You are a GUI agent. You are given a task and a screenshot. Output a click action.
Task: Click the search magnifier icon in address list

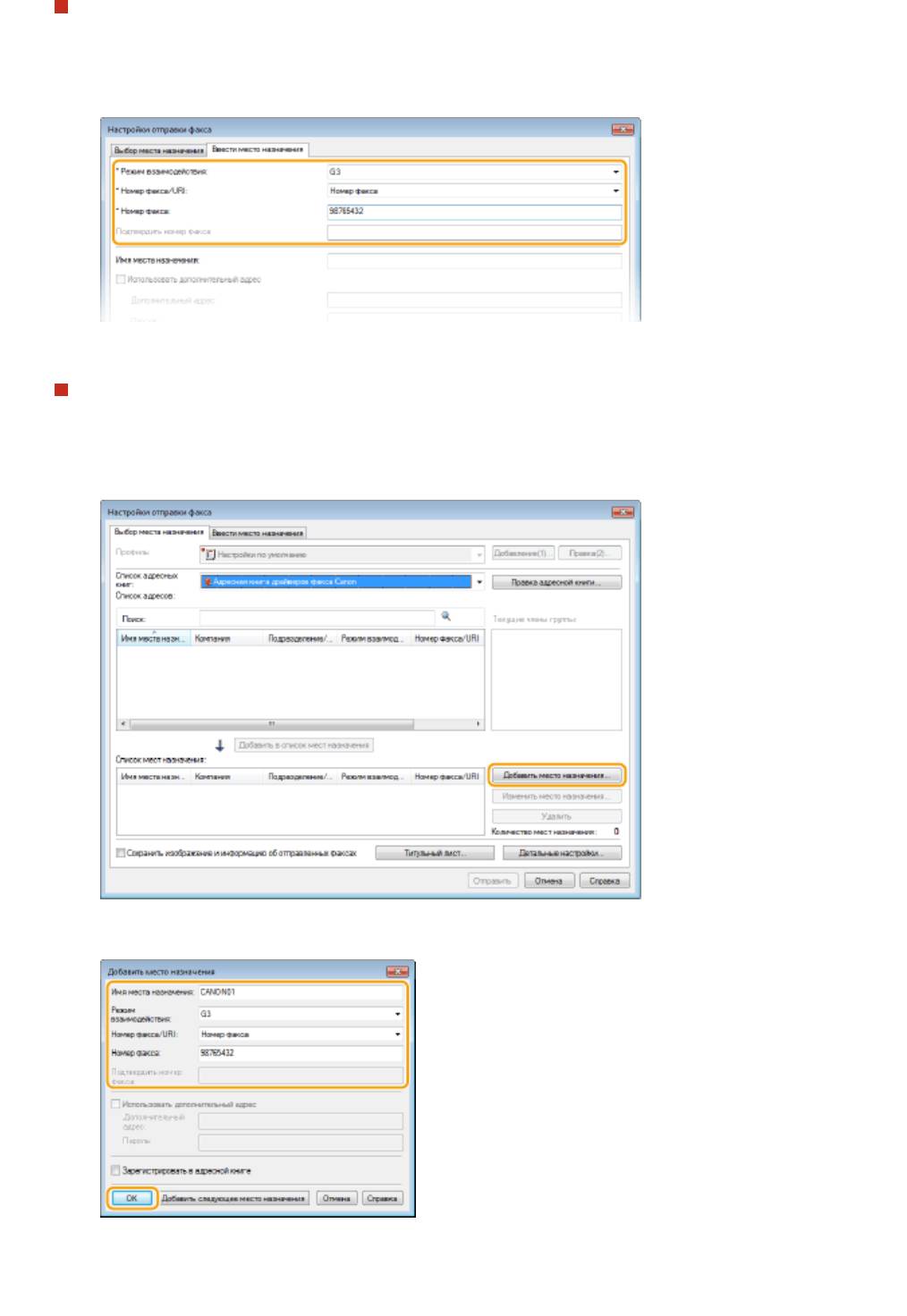pyautogui.click(x=446, y=617)
